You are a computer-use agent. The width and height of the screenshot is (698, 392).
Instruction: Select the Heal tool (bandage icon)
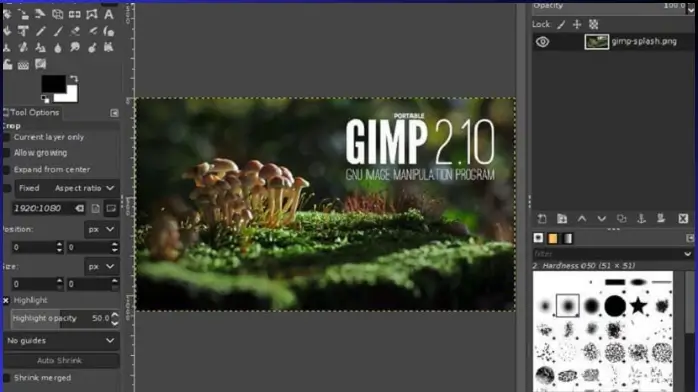click(23, 48)
